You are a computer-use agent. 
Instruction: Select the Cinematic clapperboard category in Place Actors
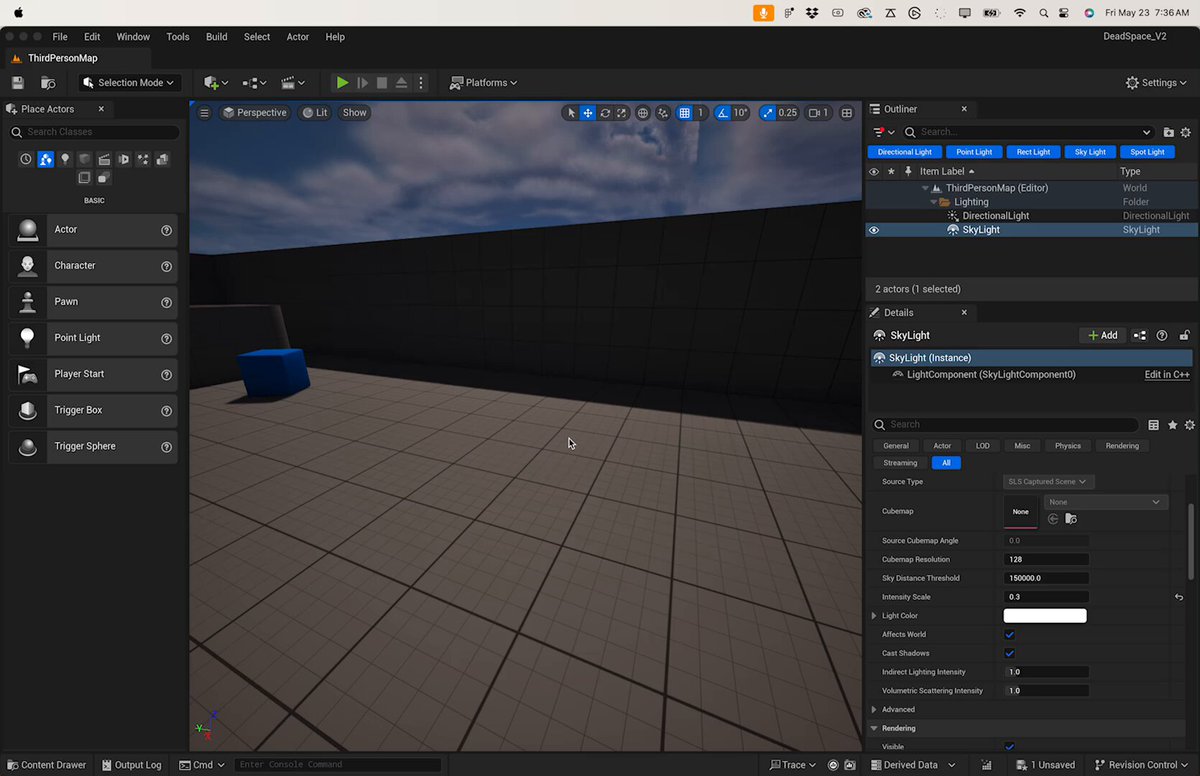(x=104, y=159)
